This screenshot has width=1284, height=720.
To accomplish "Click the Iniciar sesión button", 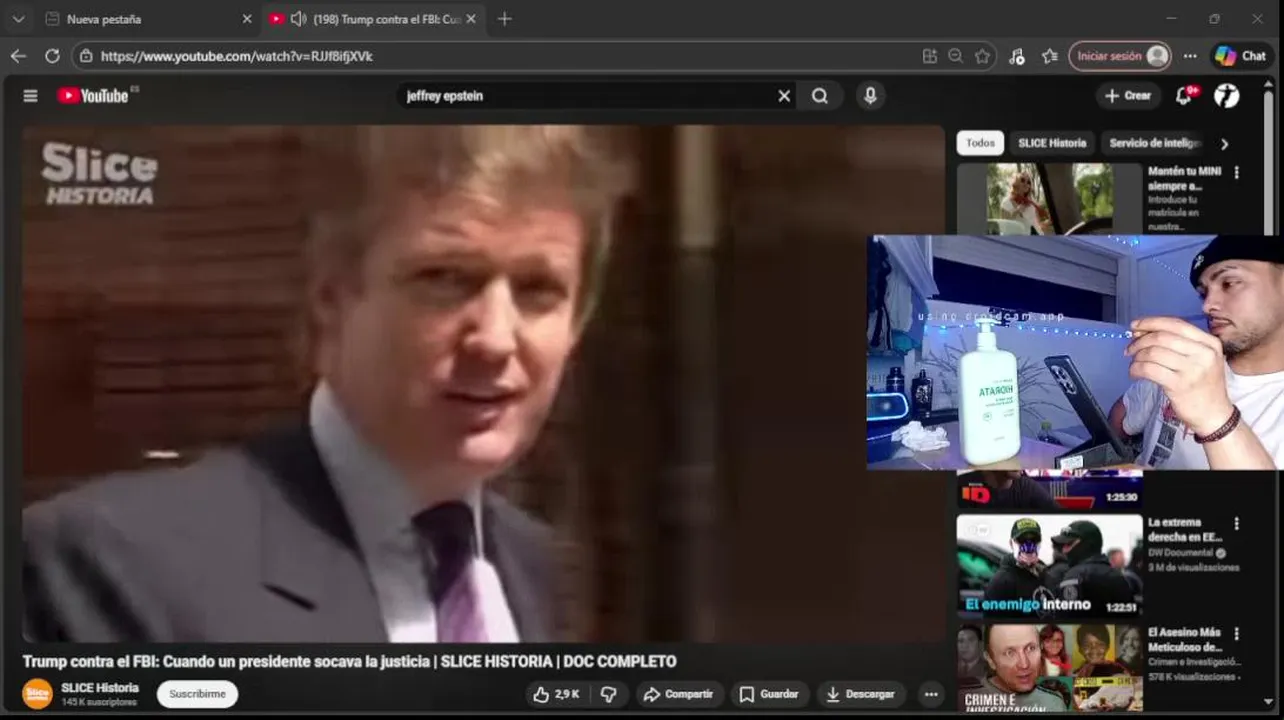I will pyautogui.click(x=1120, y=56).
